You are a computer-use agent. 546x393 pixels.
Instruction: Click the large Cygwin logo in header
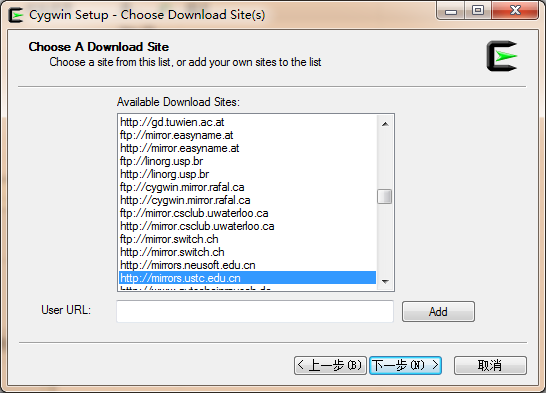tap(502, 56)
